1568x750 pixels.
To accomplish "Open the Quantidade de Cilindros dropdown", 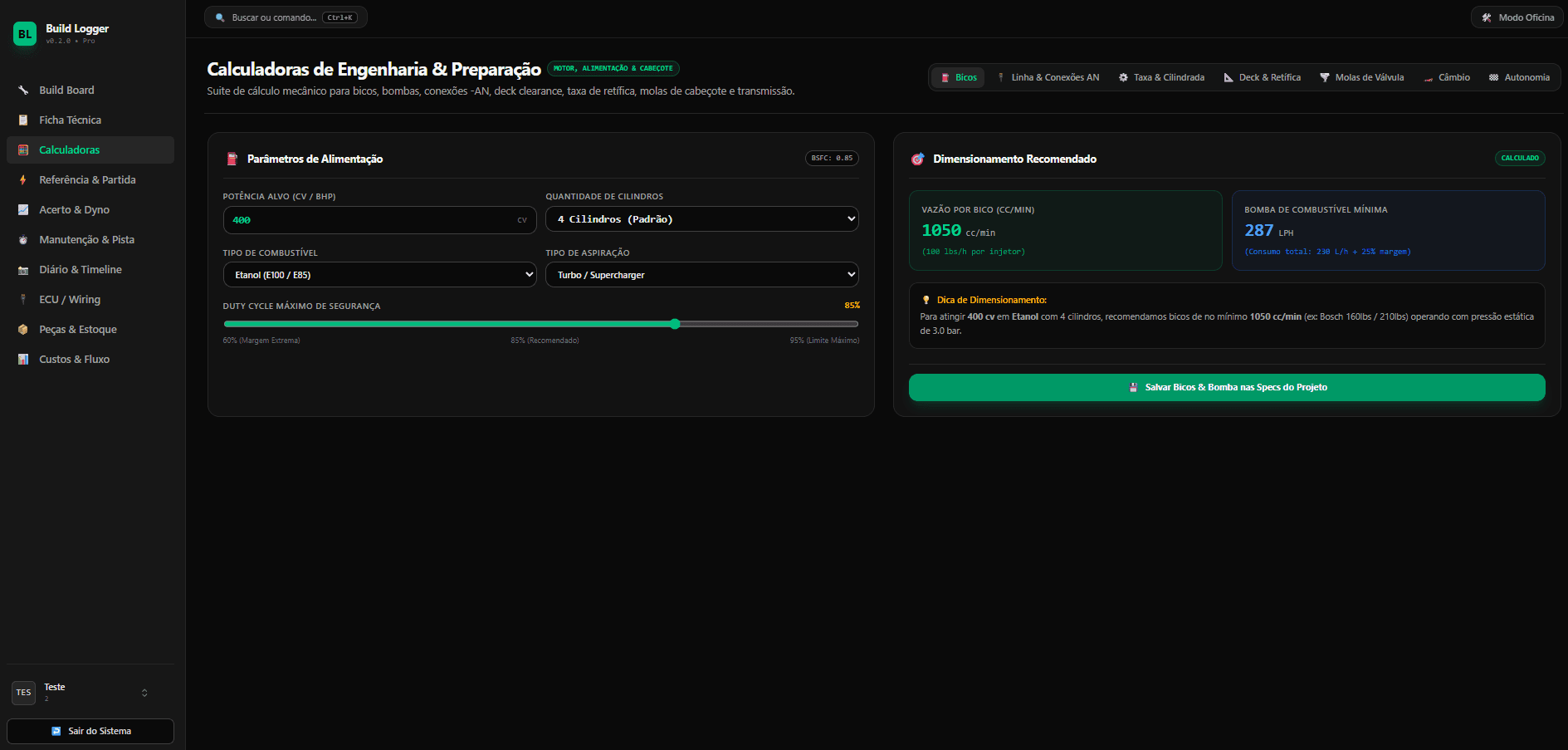I will [x=701, y=219].
